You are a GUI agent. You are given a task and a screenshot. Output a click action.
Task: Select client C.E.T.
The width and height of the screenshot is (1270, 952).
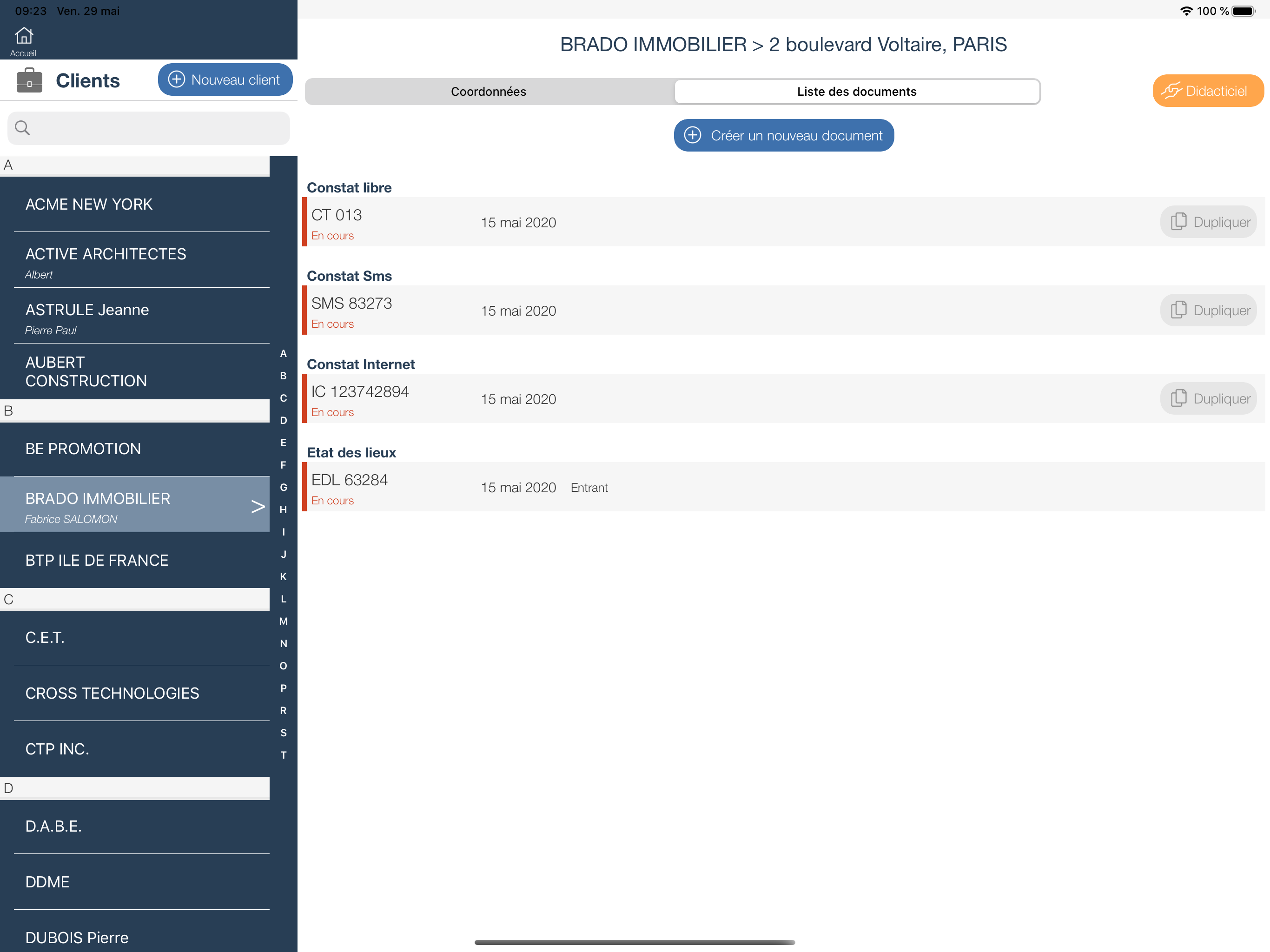135,638
